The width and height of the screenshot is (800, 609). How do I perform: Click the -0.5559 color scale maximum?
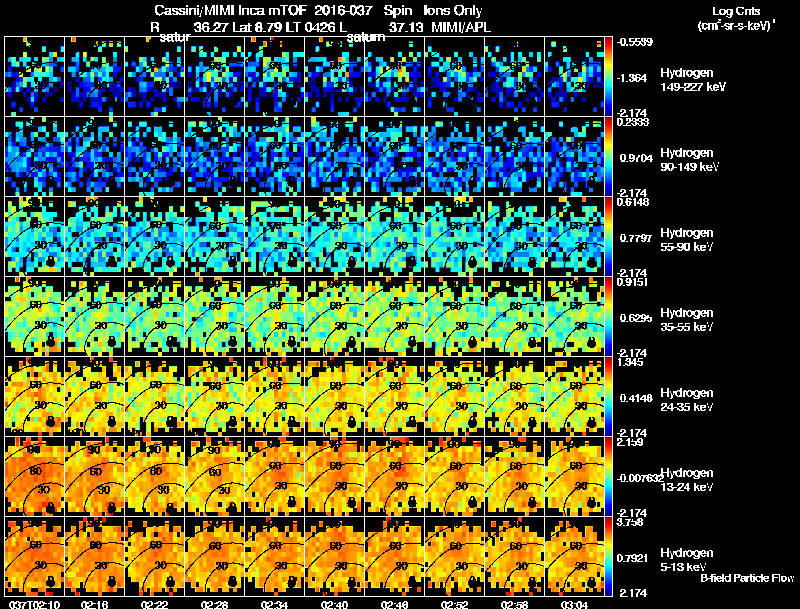pyautogui.click(x=635, y=42)
